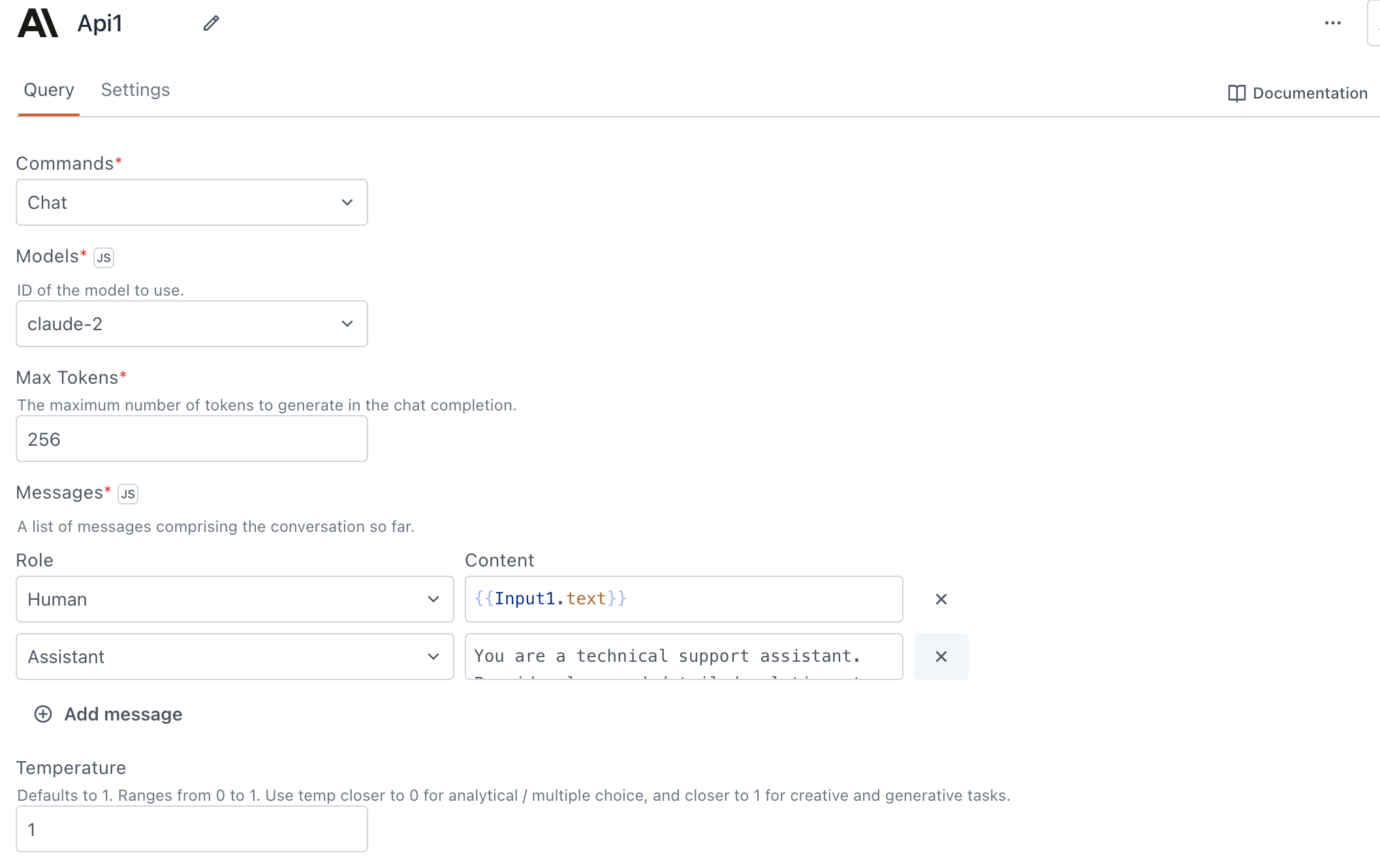Click the Documentation book icon
This screenshot has width=1380, height=868.
tap(1236, 92)
